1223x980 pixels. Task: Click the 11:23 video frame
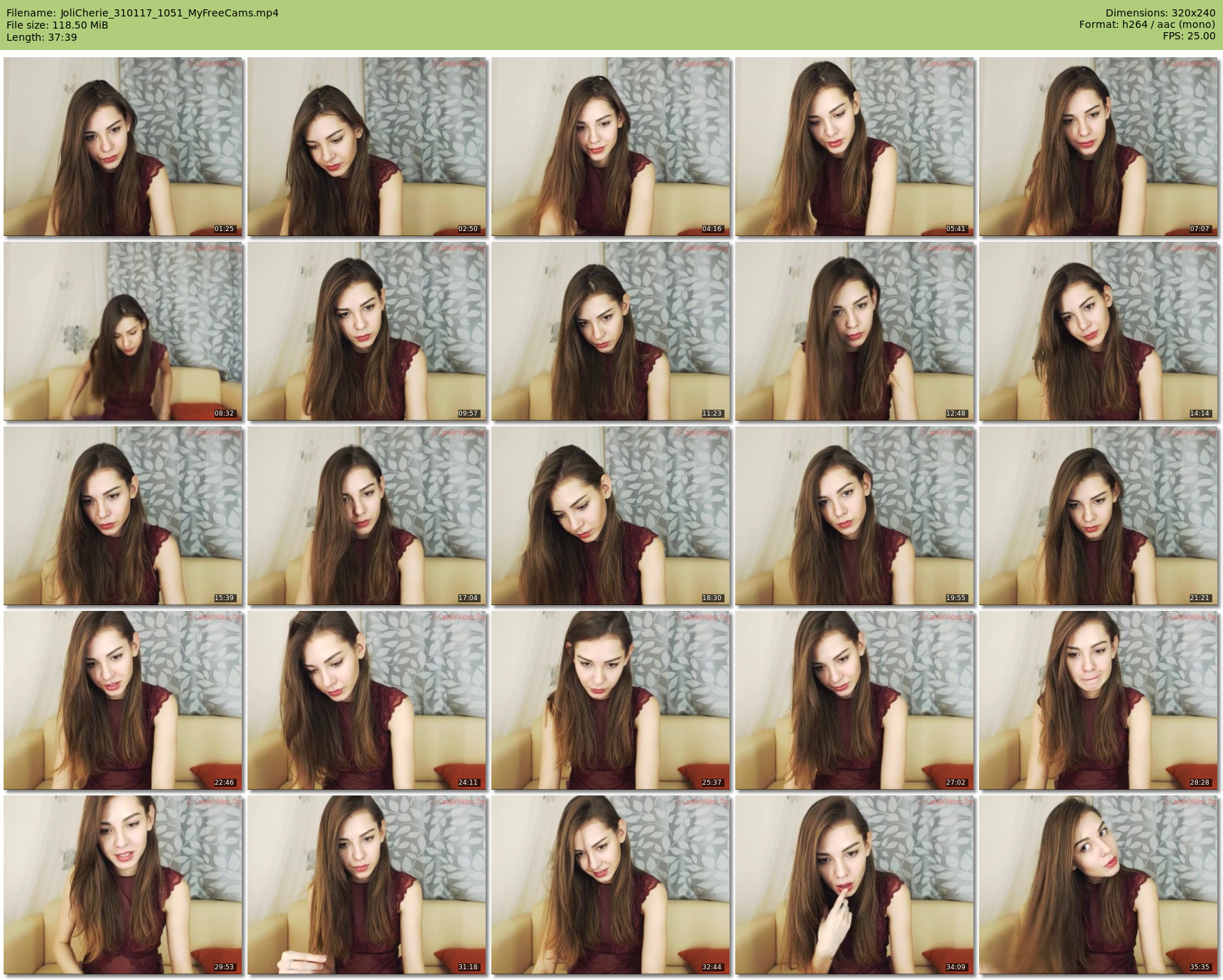611,331
